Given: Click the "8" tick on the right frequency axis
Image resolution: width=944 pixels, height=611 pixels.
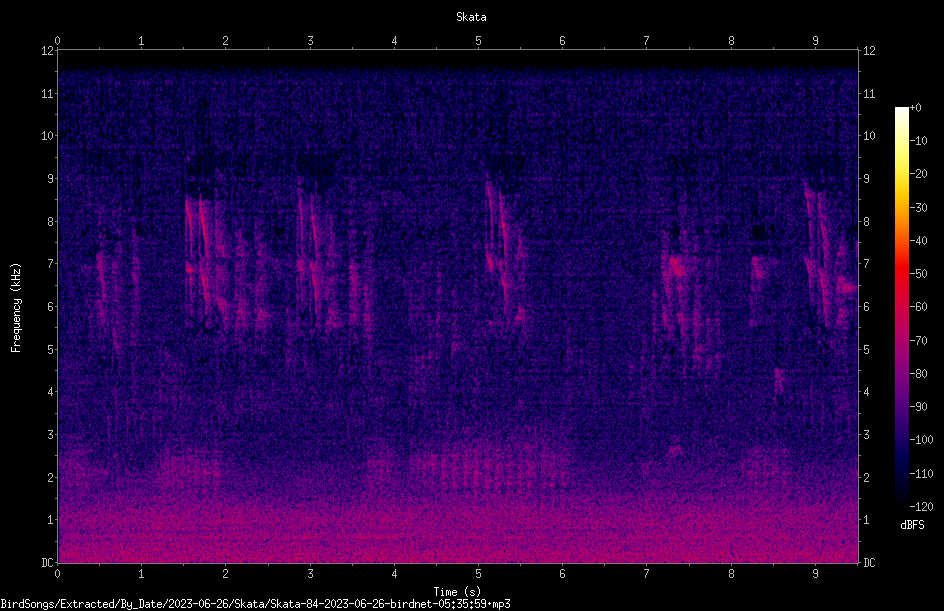Looking at the screenshot, I should pos(866,222).
